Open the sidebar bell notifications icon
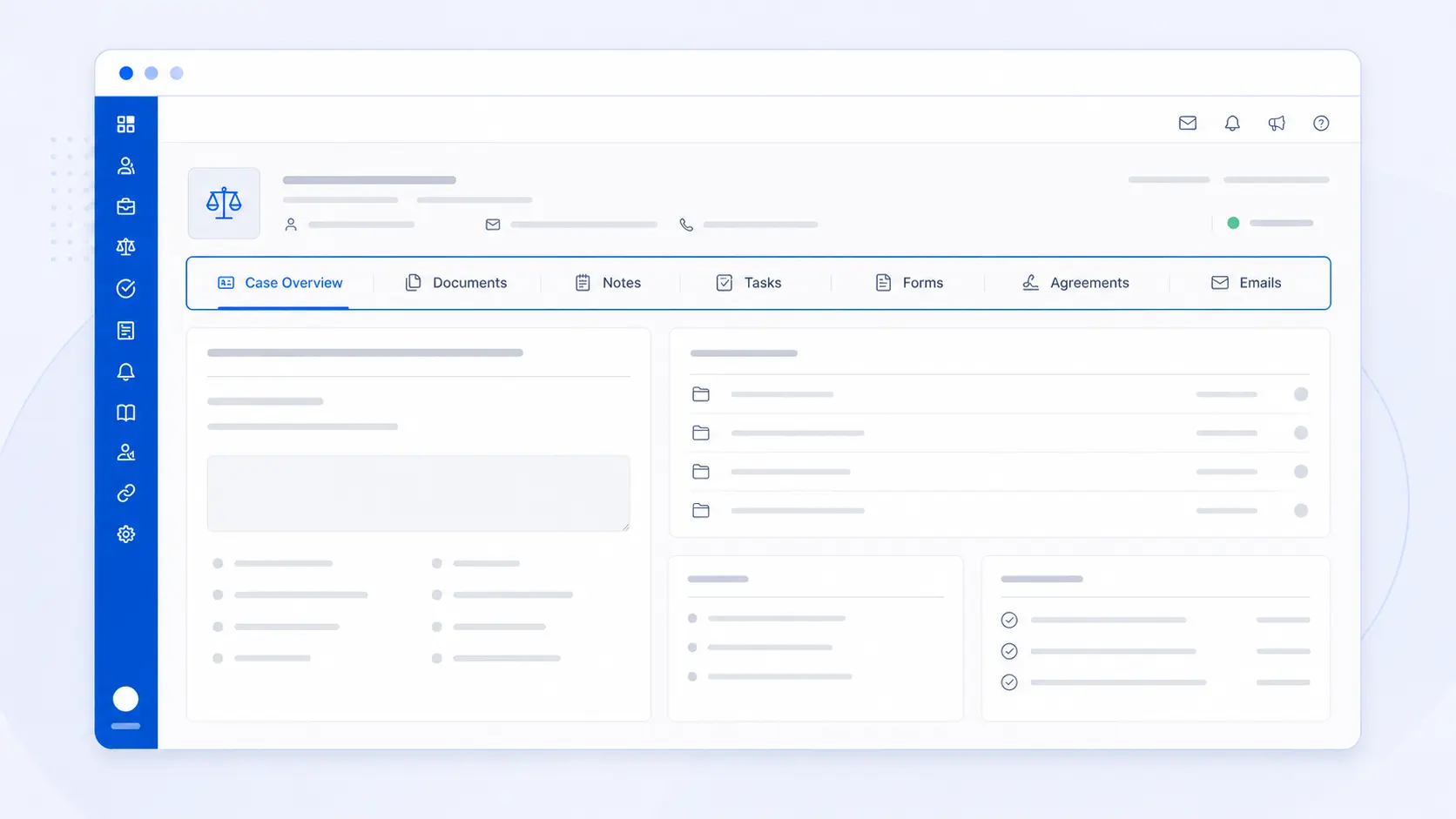The image size is (1456, 819). pyautogui.click(x=126, y=372)
